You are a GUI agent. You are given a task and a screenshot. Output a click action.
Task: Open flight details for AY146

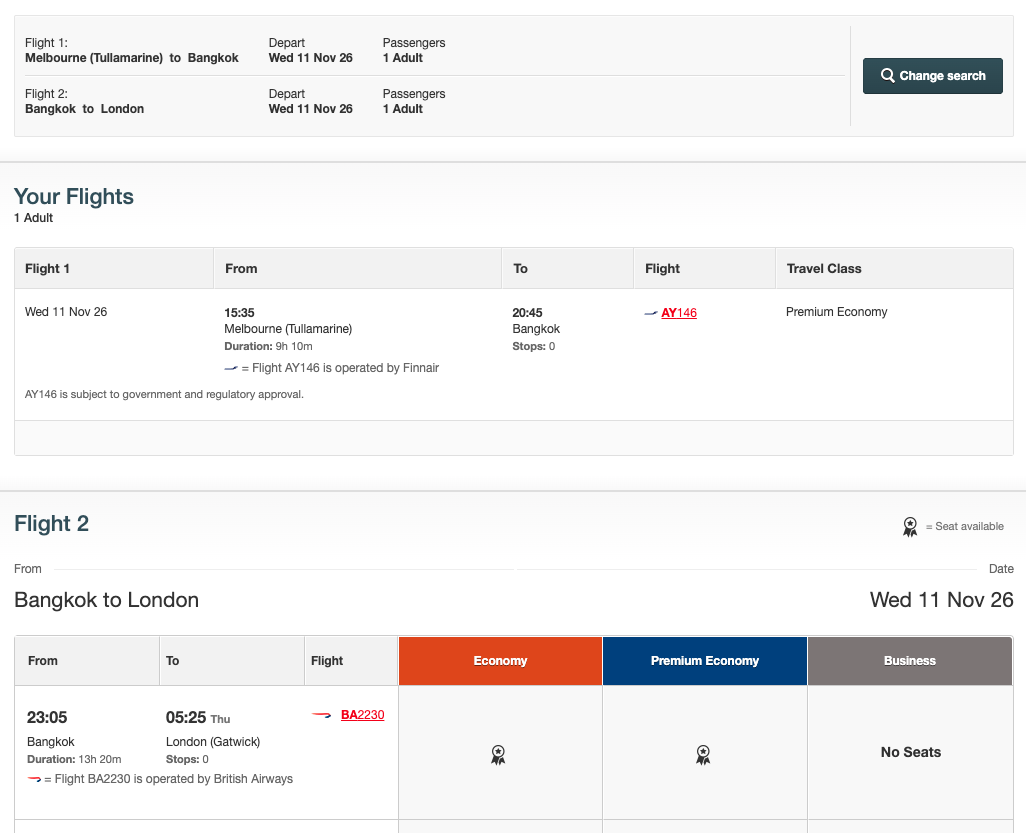coord(678,312)
